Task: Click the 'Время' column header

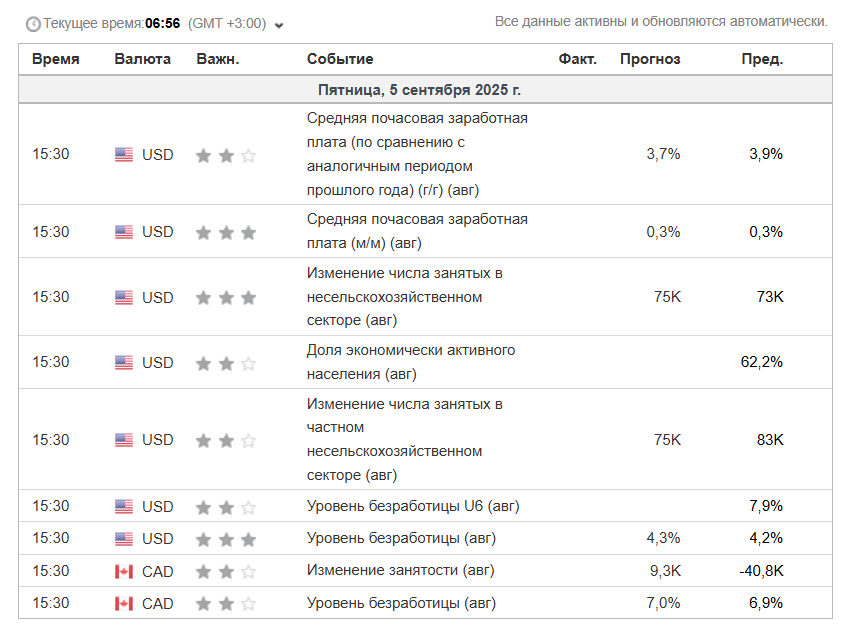Action: 56,59
